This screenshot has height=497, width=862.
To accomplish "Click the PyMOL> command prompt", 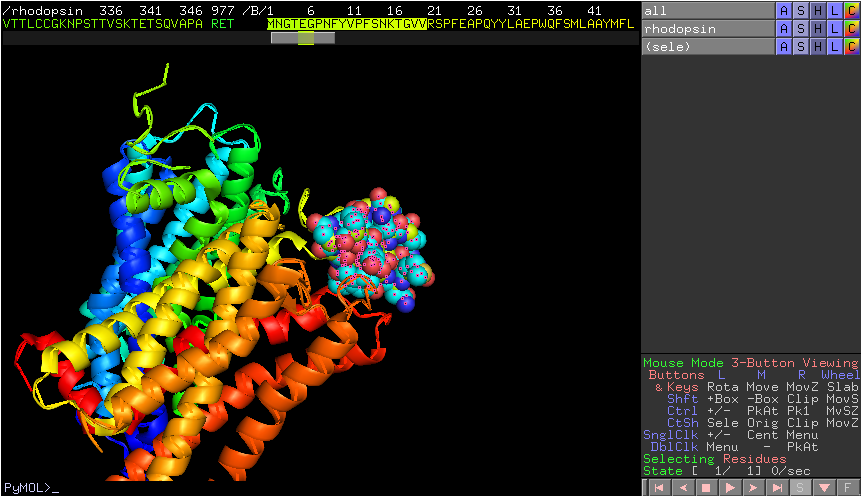I will (30, 488).
